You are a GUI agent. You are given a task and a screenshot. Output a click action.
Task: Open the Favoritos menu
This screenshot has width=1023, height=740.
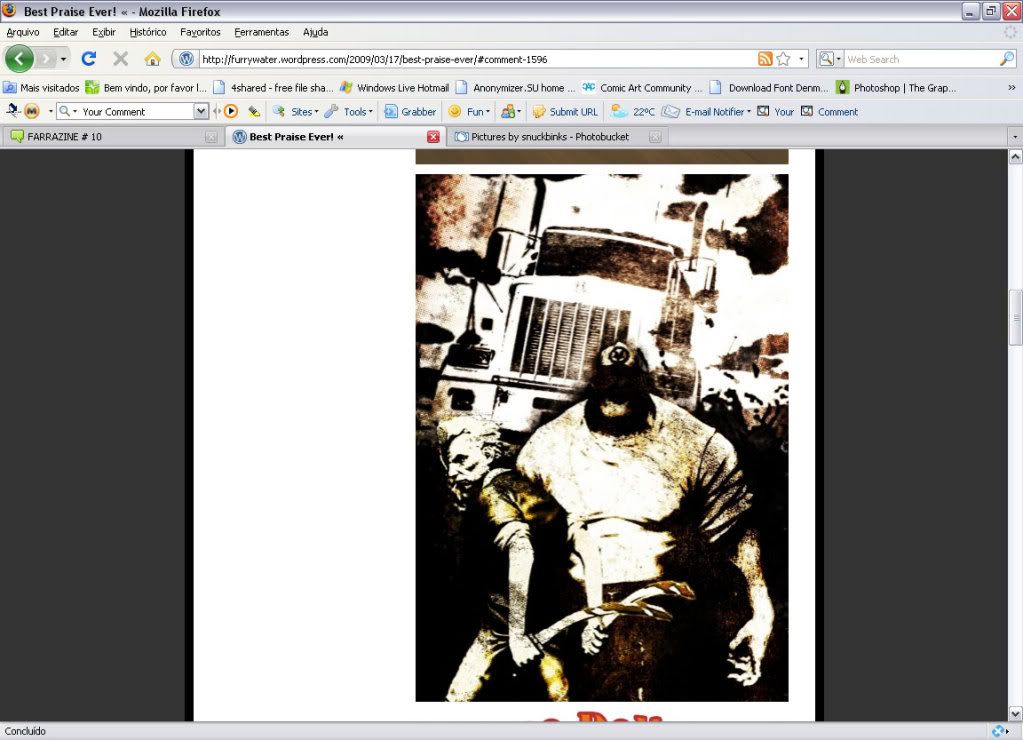[200, 32]
